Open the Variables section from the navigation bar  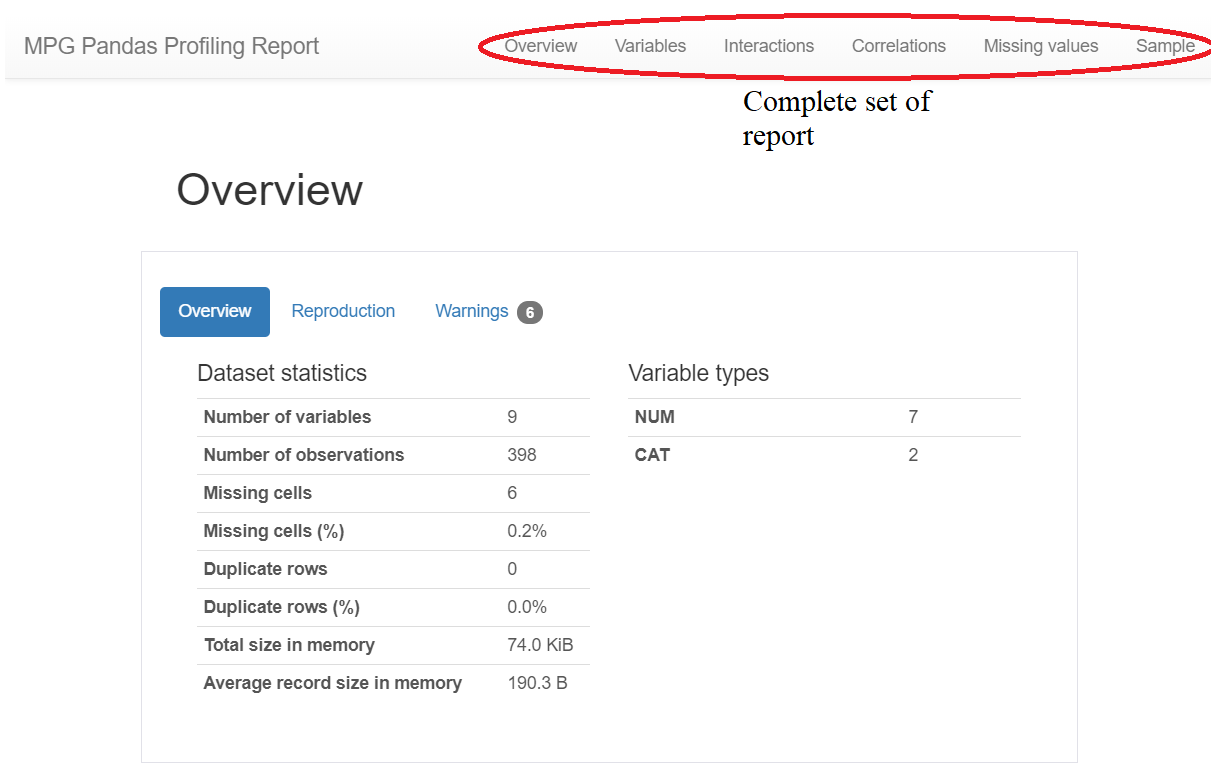click(x=649, y=46)
